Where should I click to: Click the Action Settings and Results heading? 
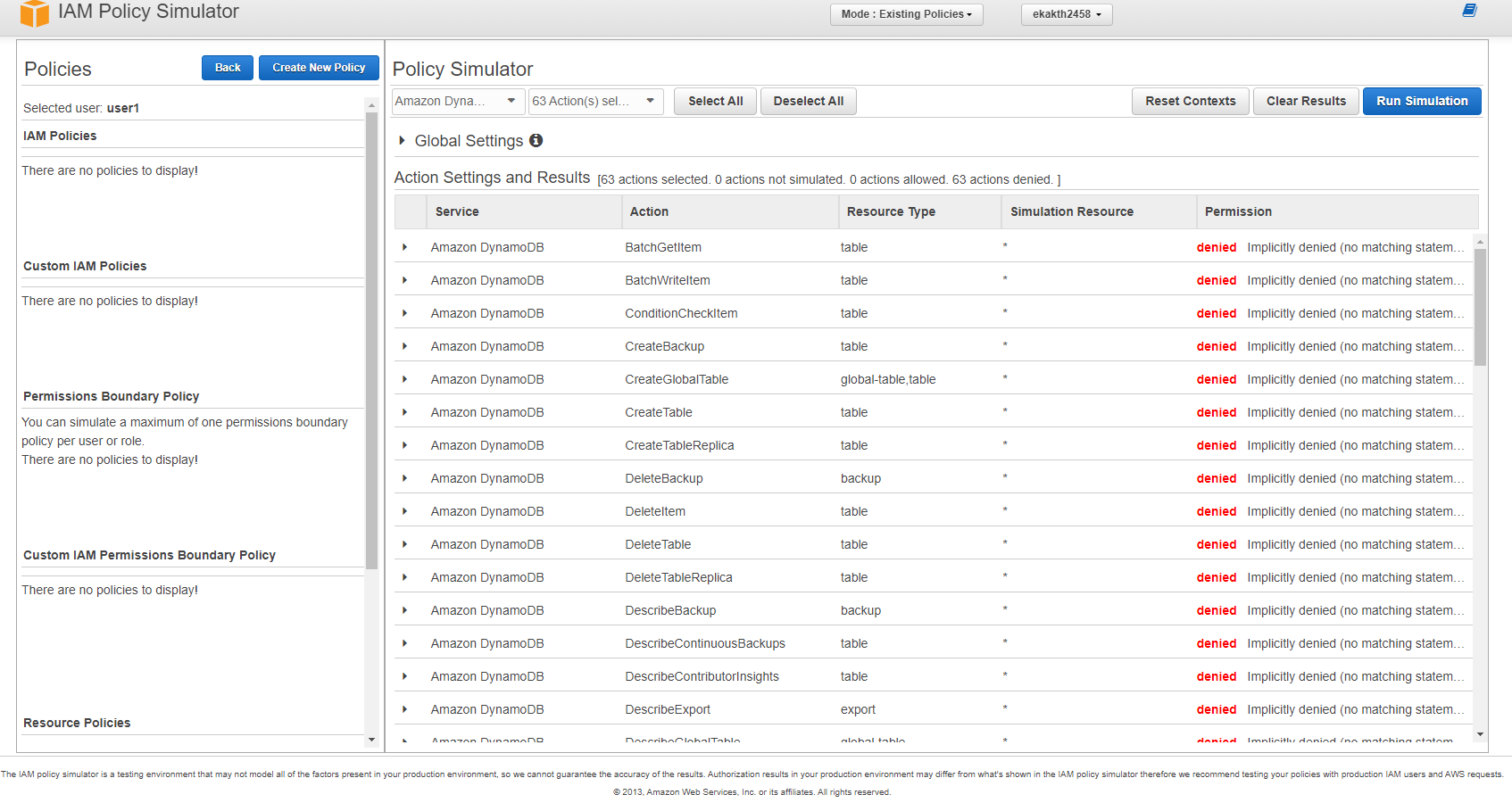point(492,178)
